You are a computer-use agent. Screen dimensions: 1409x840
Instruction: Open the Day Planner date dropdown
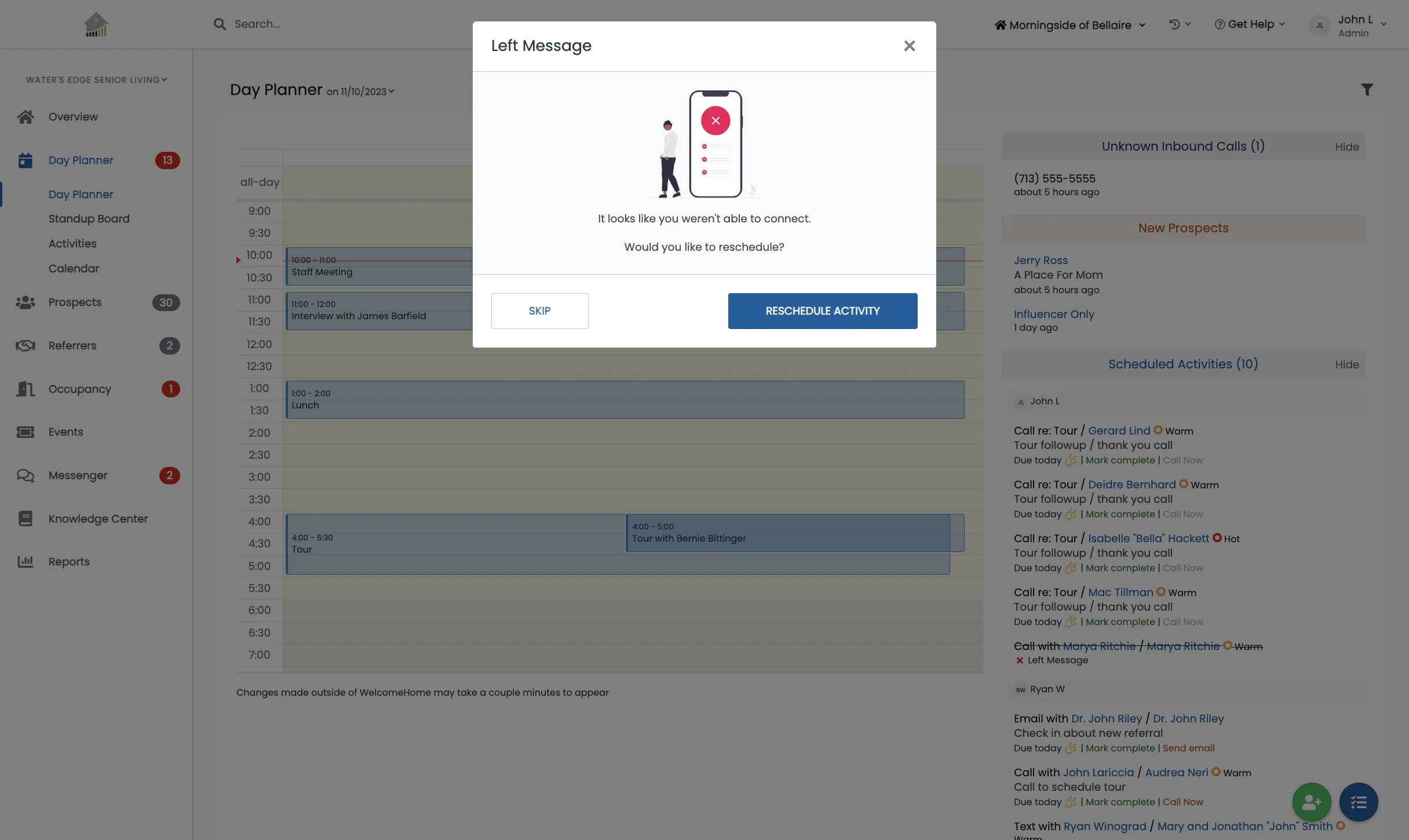click(362, 92)
